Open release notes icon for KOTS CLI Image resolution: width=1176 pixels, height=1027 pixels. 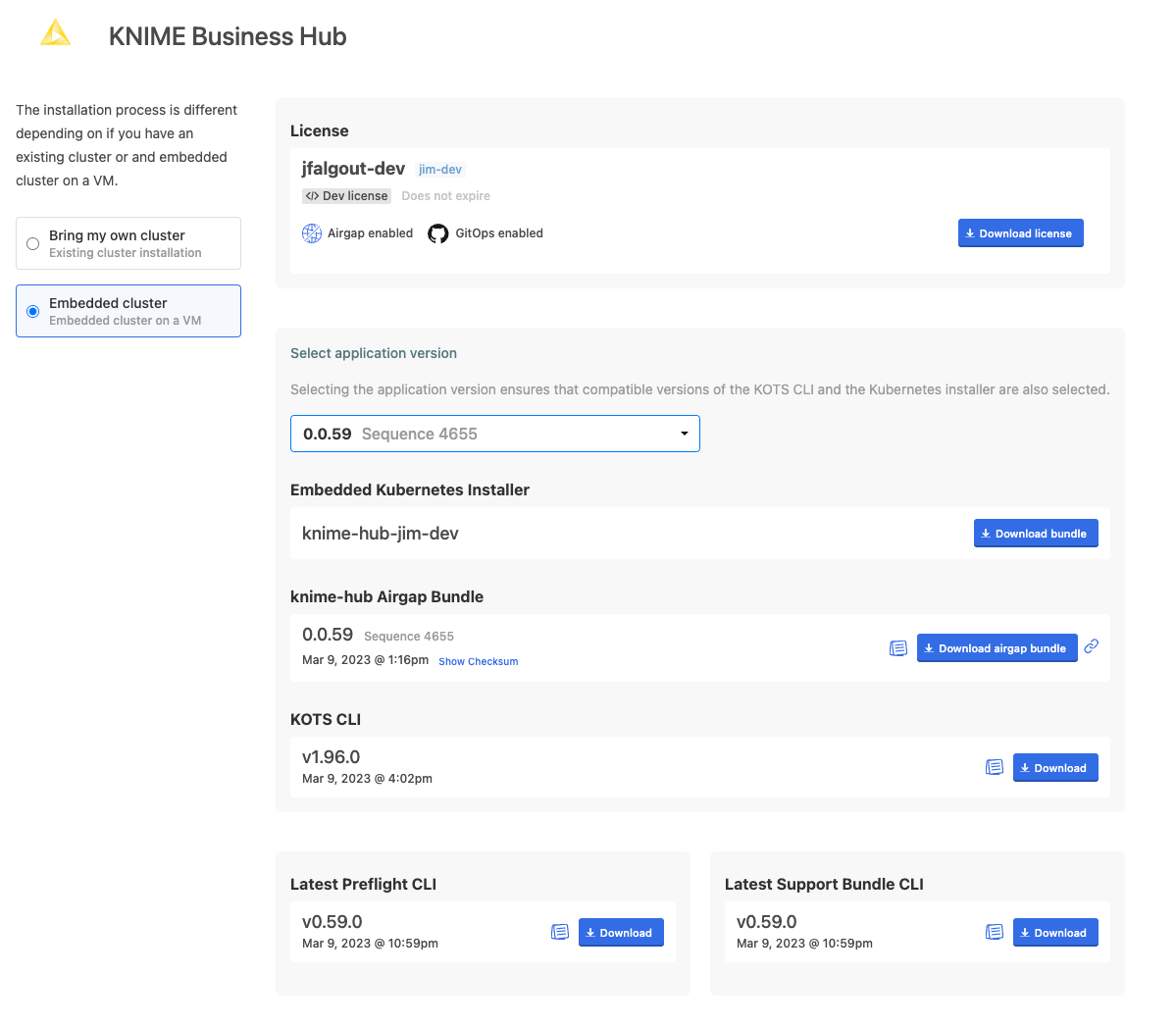pos(994,767)
